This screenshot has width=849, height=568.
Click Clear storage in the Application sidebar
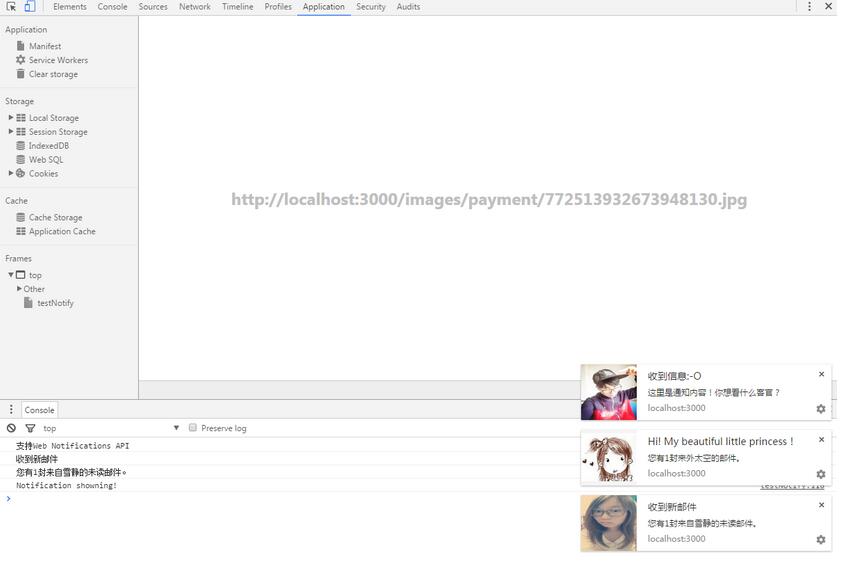tap(52, 74)
